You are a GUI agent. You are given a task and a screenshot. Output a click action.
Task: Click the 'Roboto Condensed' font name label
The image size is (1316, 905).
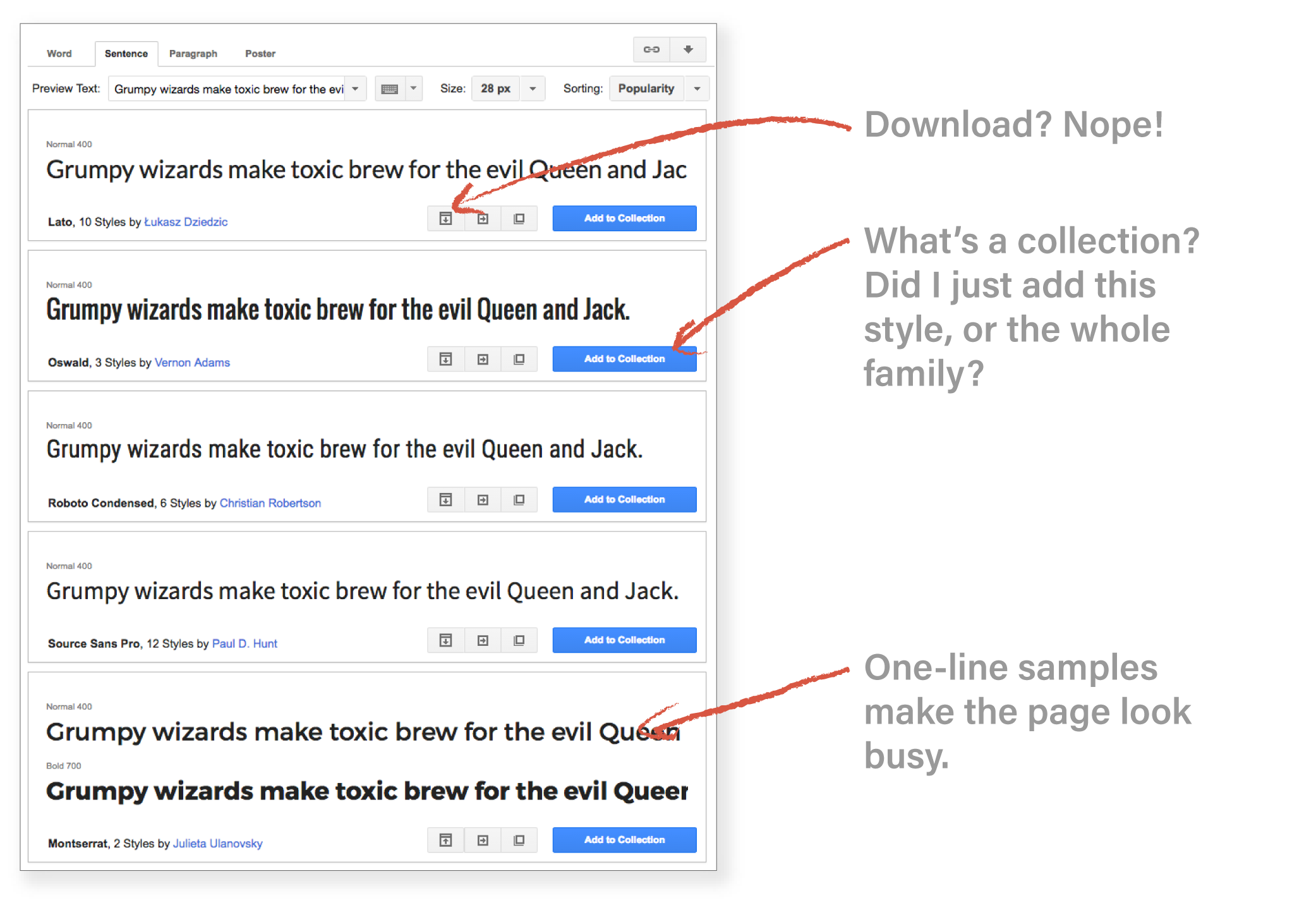[101, 503]
